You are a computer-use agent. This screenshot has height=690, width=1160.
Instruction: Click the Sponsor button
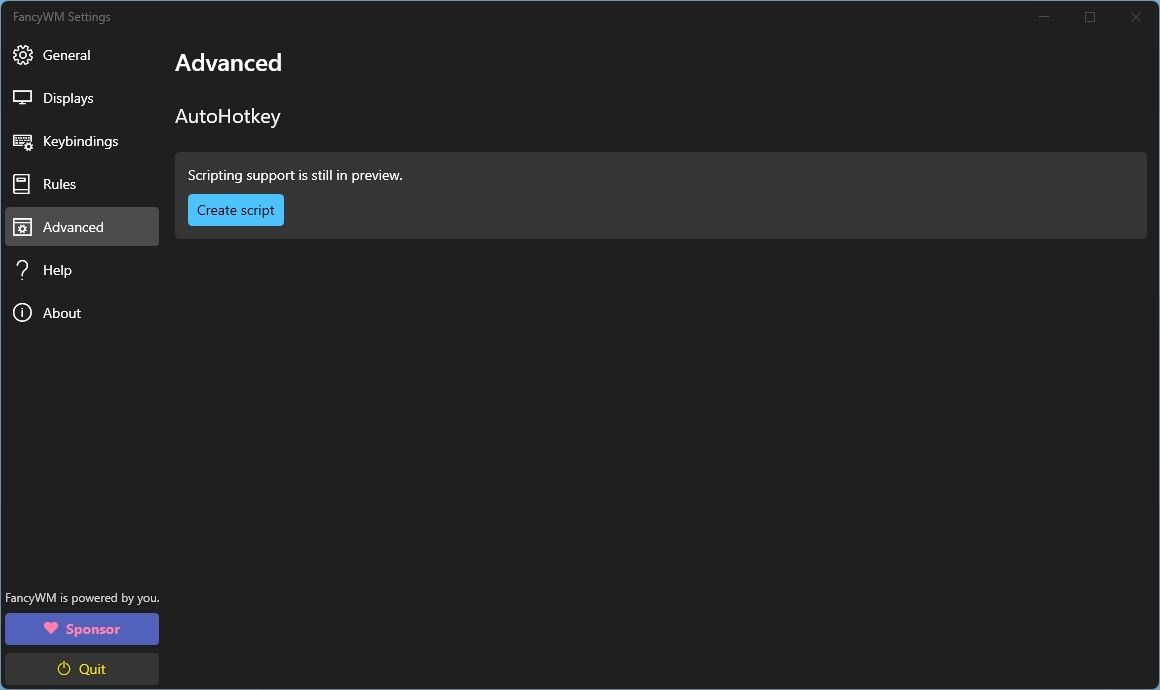[82, 629]
